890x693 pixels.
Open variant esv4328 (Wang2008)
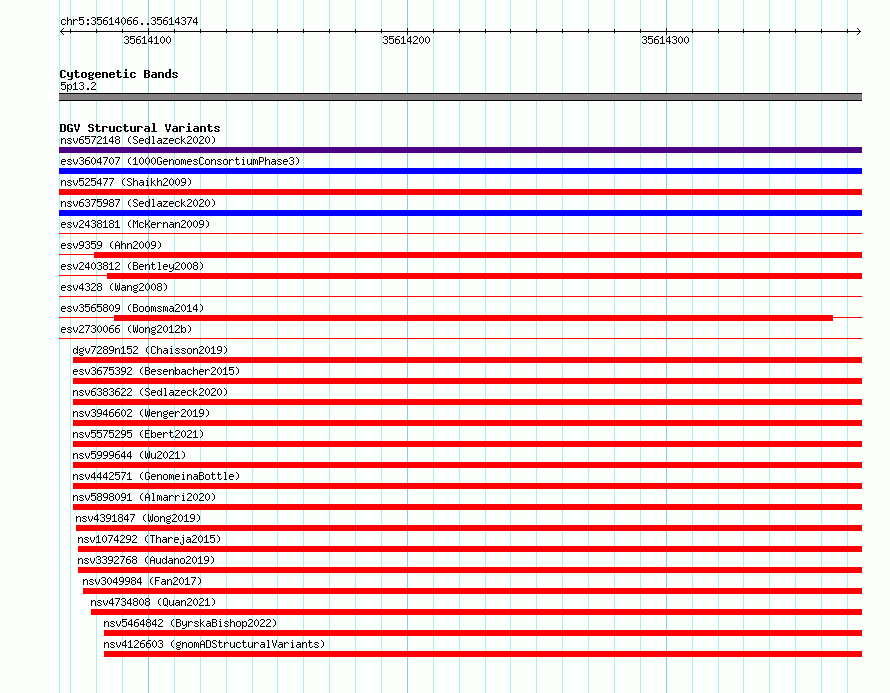(x=114, y=287)
